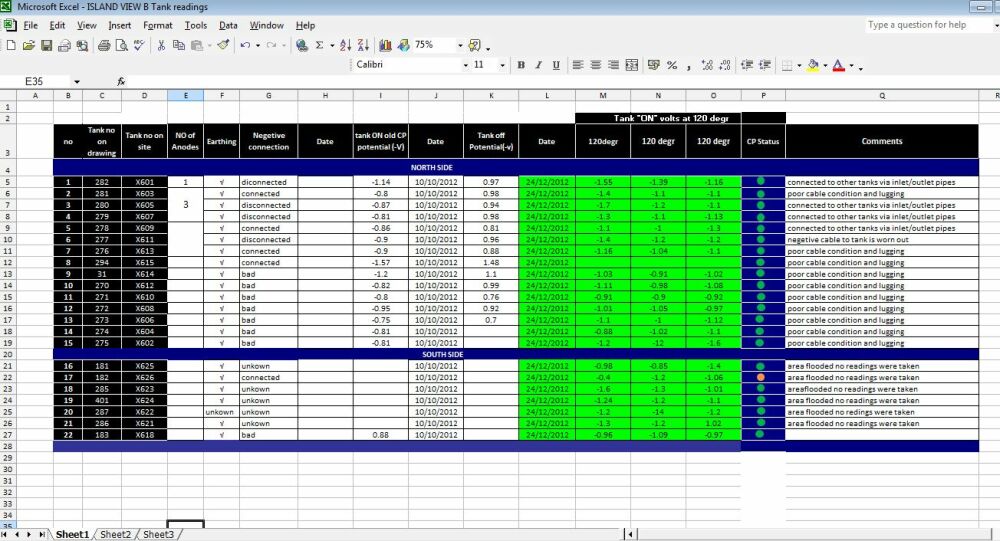
Task: Switch to the Sheet2 tab
Action: pos(115,535)
